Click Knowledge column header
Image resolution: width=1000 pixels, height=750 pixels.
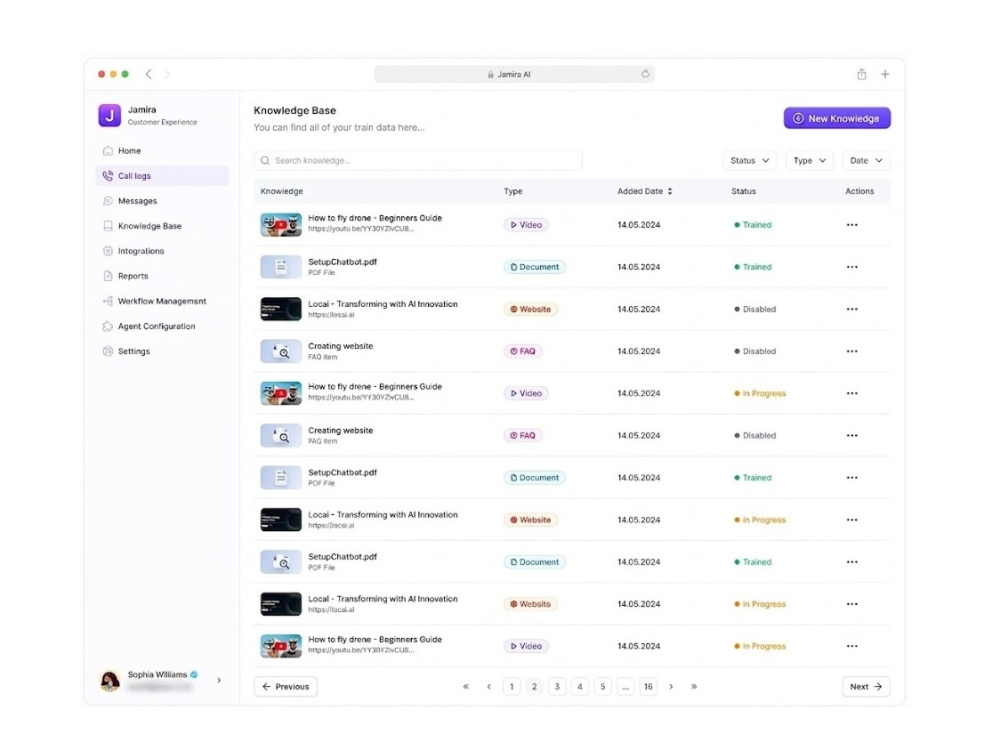click(282, 191)
